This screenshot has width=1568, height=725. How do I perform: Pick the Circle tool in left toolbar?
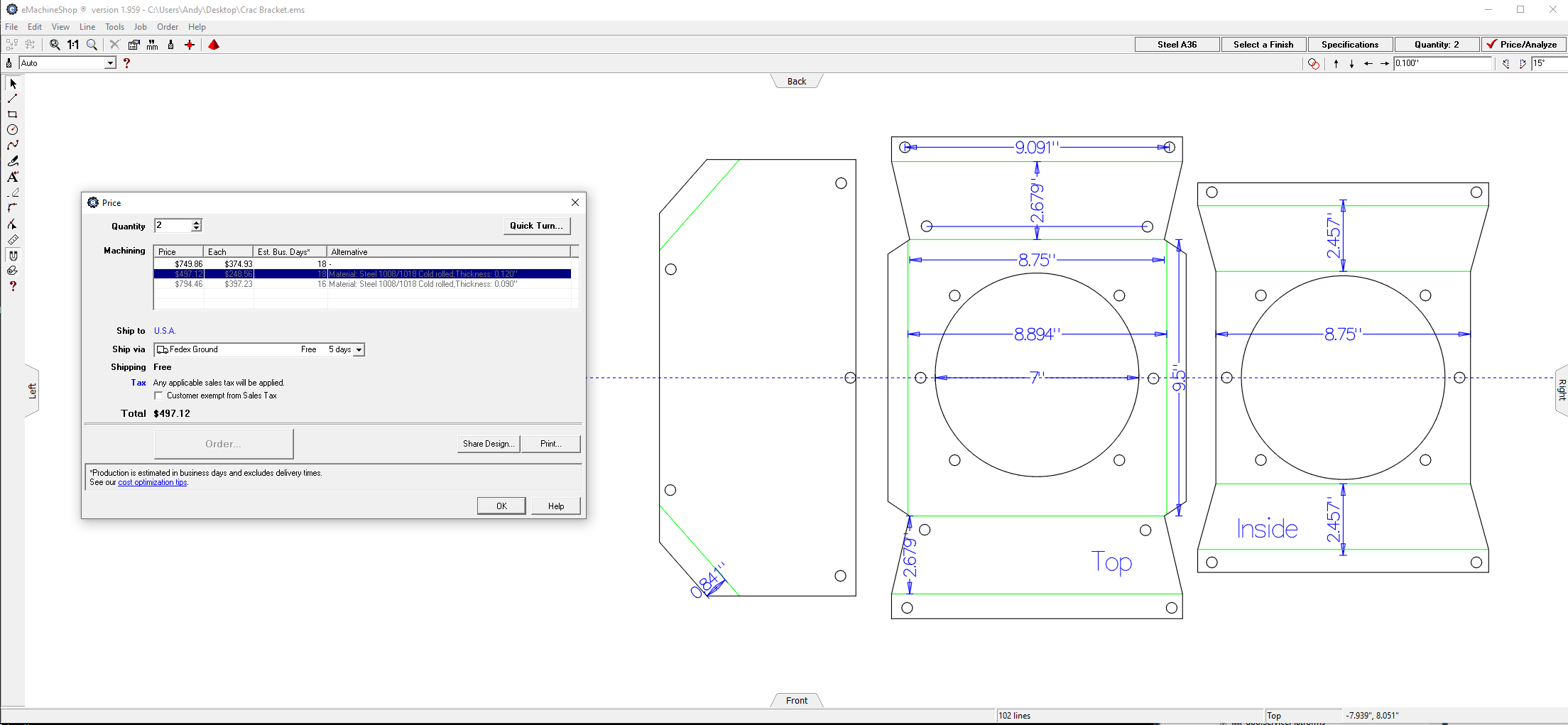pyautogui.click(x=12, y=130)
